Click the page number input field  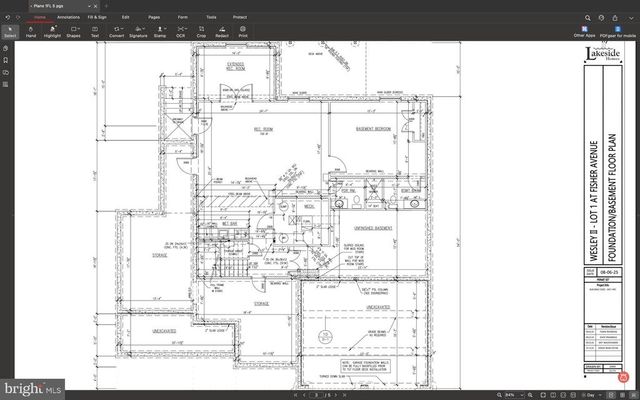(x=316, y=395)
